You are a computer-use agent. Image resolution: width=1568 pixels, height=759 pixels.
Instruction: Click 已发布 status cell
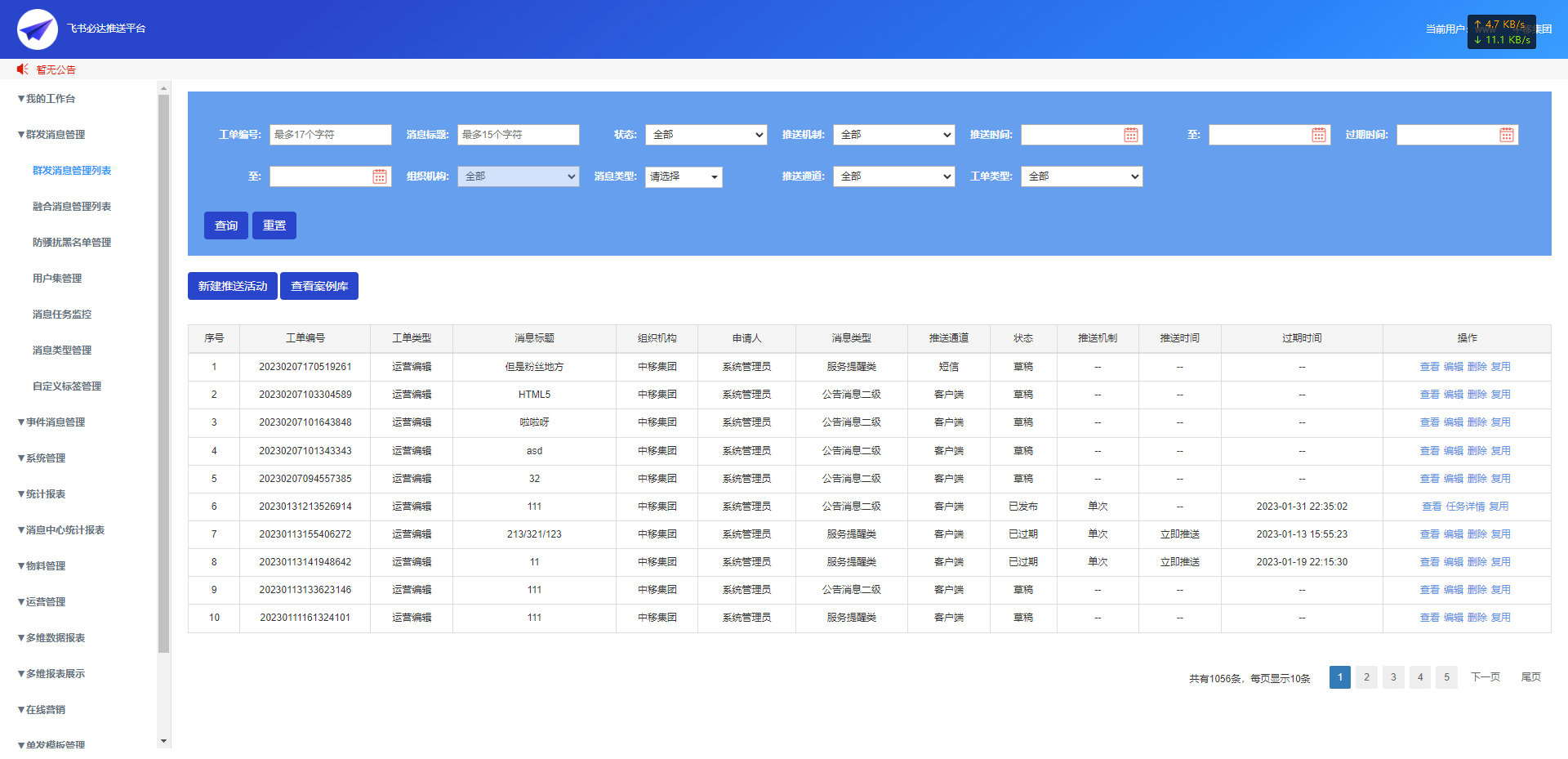coord(1023,507)
